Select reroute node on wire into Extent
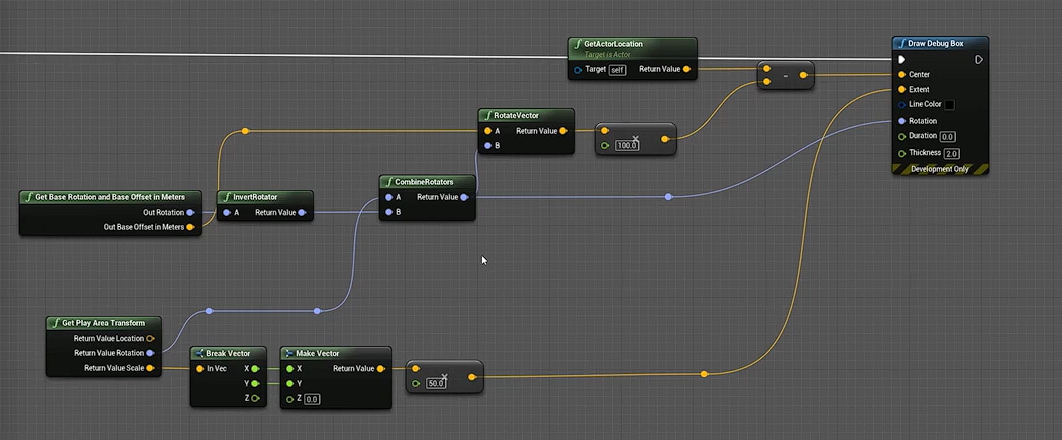 tap(704, 374)
